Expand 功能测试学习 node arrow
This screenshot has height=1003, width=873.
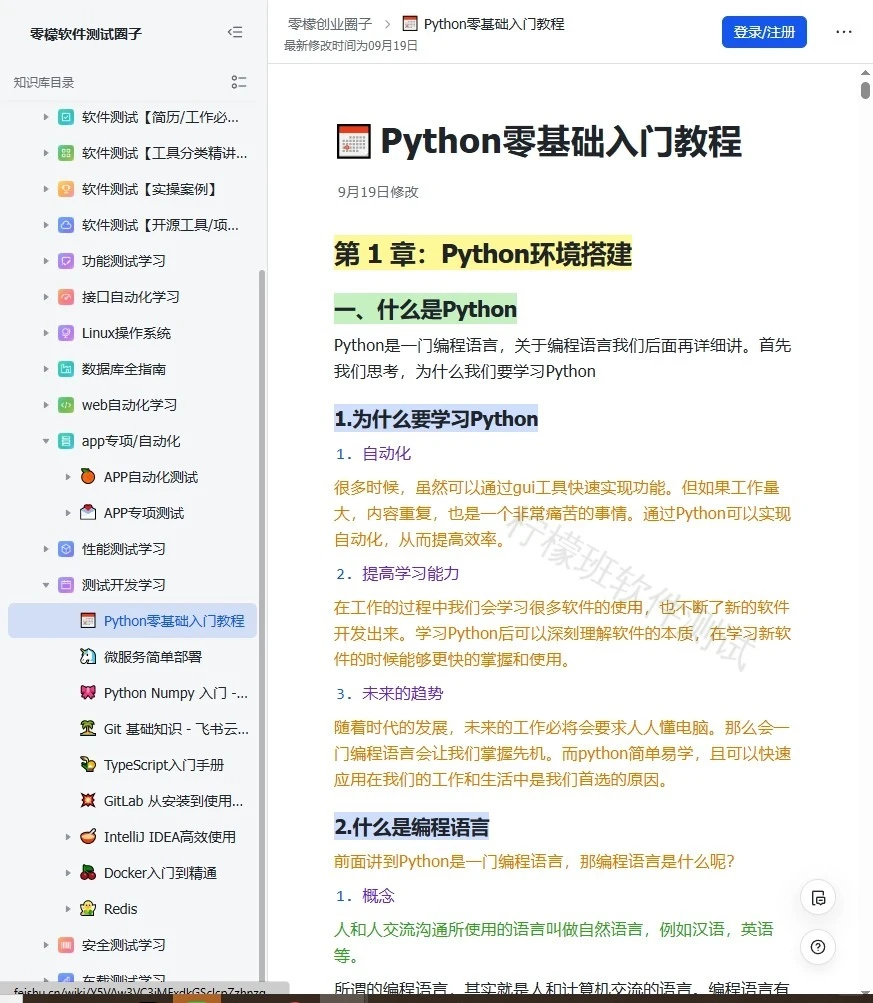coord(46,261)
